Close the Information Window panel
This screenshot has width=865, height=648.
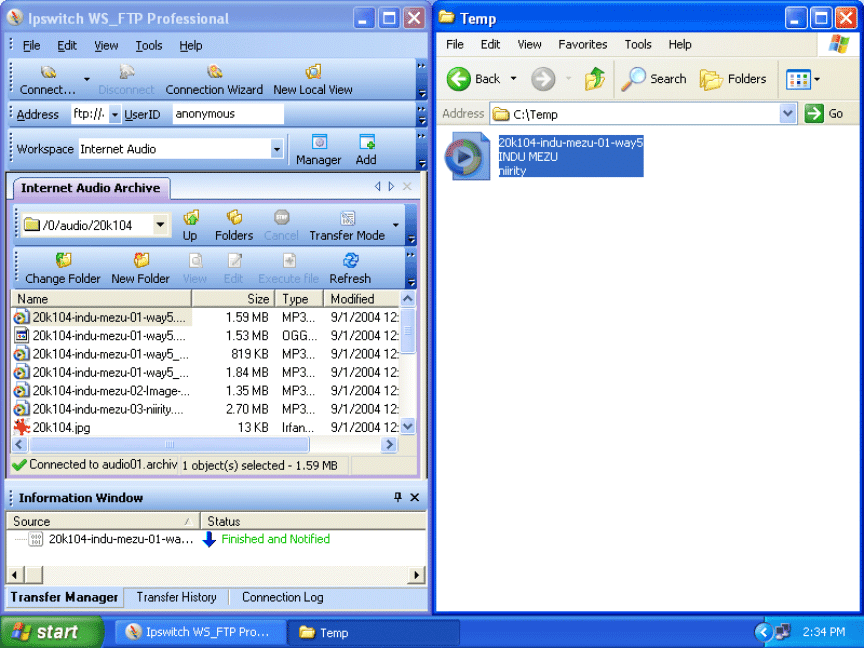(415, 497)
